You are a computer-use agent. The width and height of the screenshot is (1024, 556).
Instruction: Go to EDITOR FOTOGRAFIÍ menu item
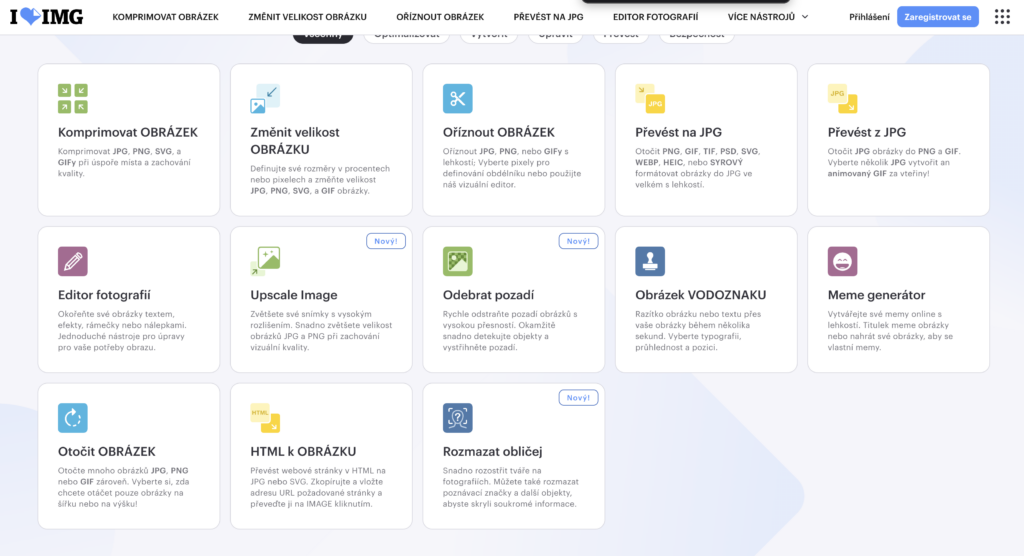pyautogui.click(x=655, y=17)
